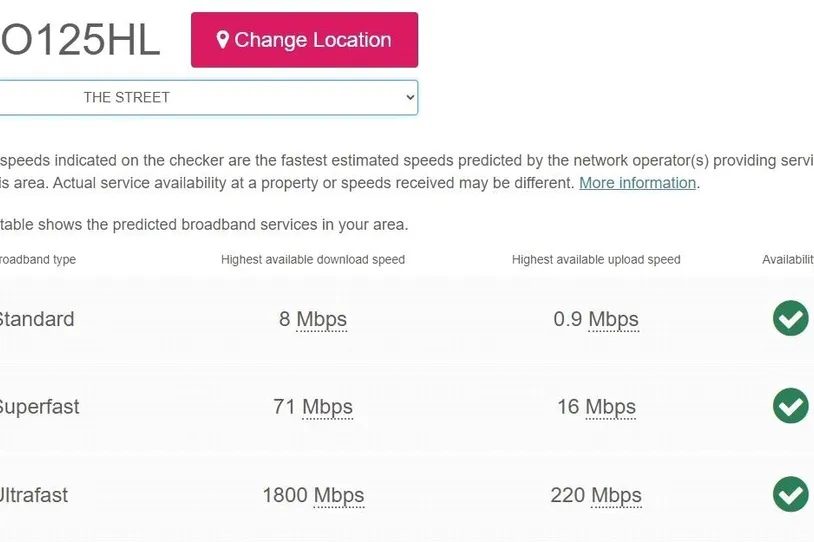
Task: Click the Highest available upload speed column header
Action: click(x=596, y=260)
